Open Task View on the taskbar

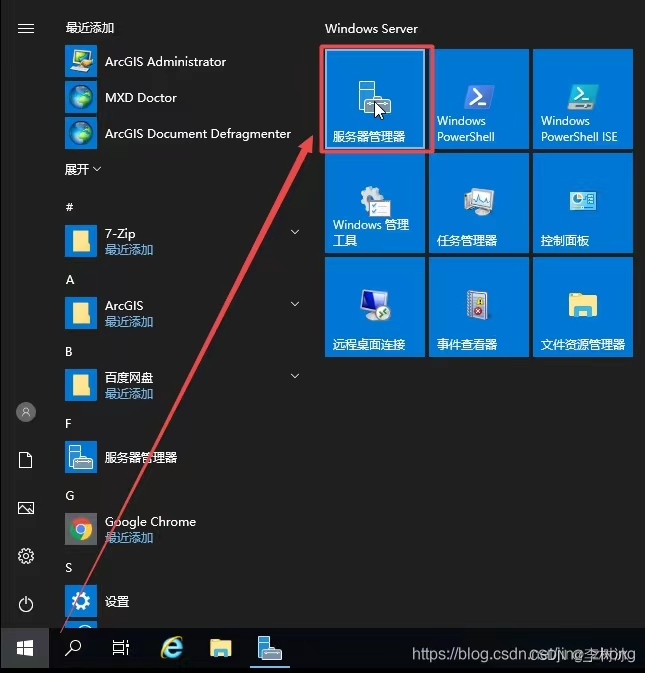[121, 648]
